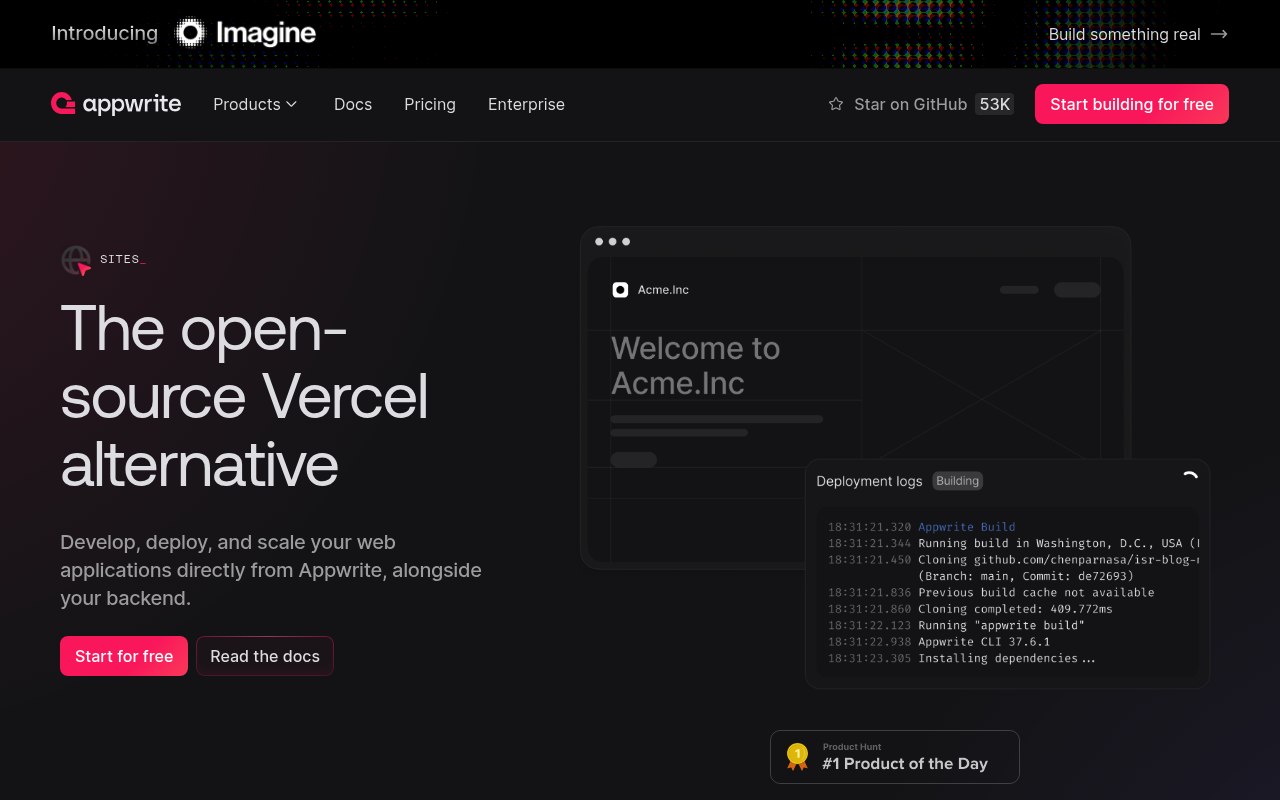This screenshot has width=1280, height=800.
Task: Click the 53K GitHub star count
Action: click(x=993, y=104)
